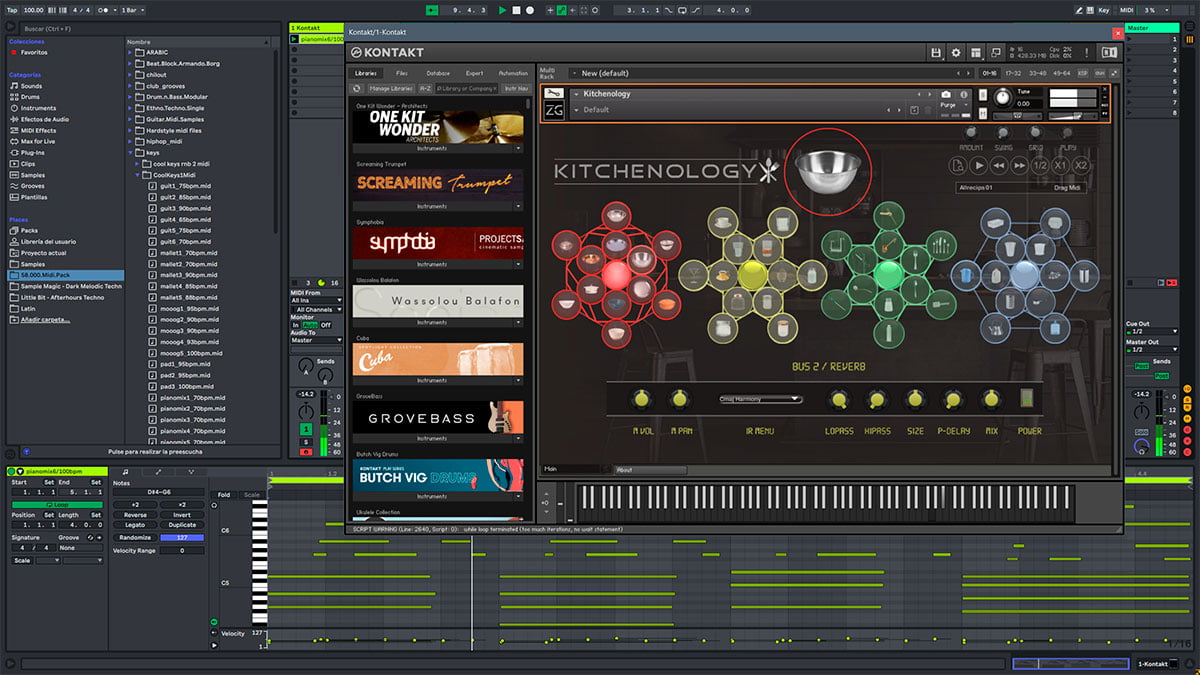Screen dimensions: 1200x675
Task: Open the quantization 1 Bar dropdown
Action: tap(131, 10)
